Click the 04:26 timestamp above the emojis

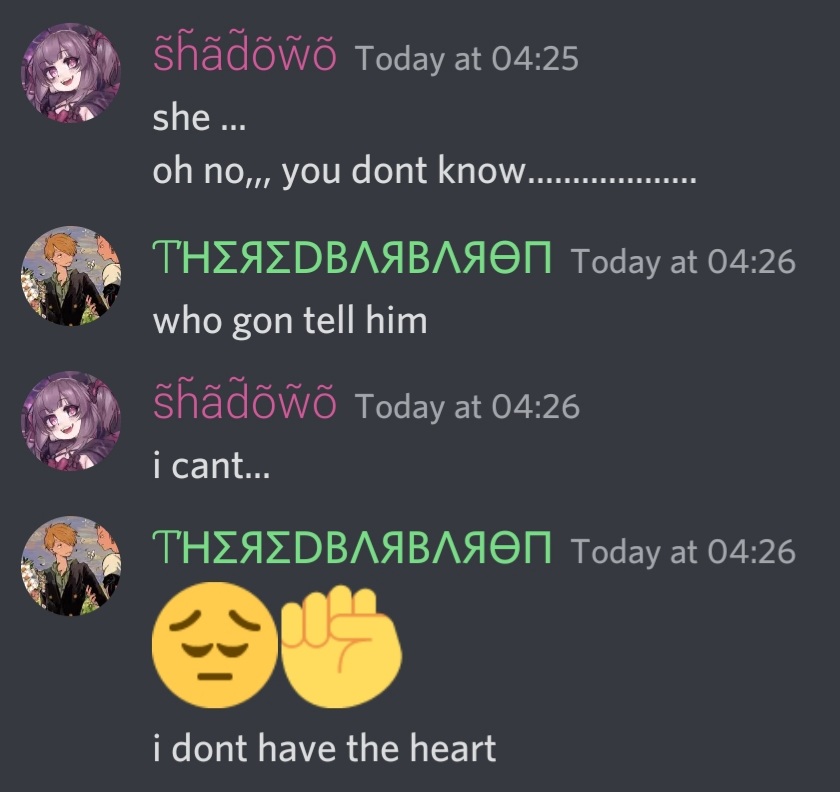[684, 552]
